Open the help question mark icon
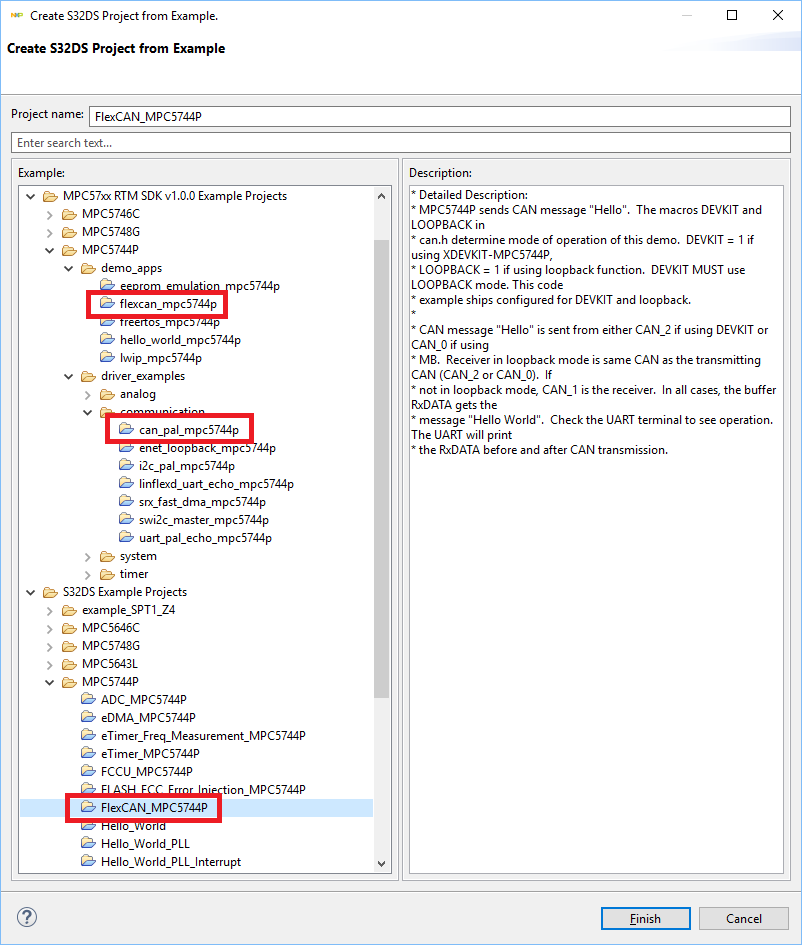Viewport: 802px width, 945px height. pyautogui.click(x=27, y=917)
